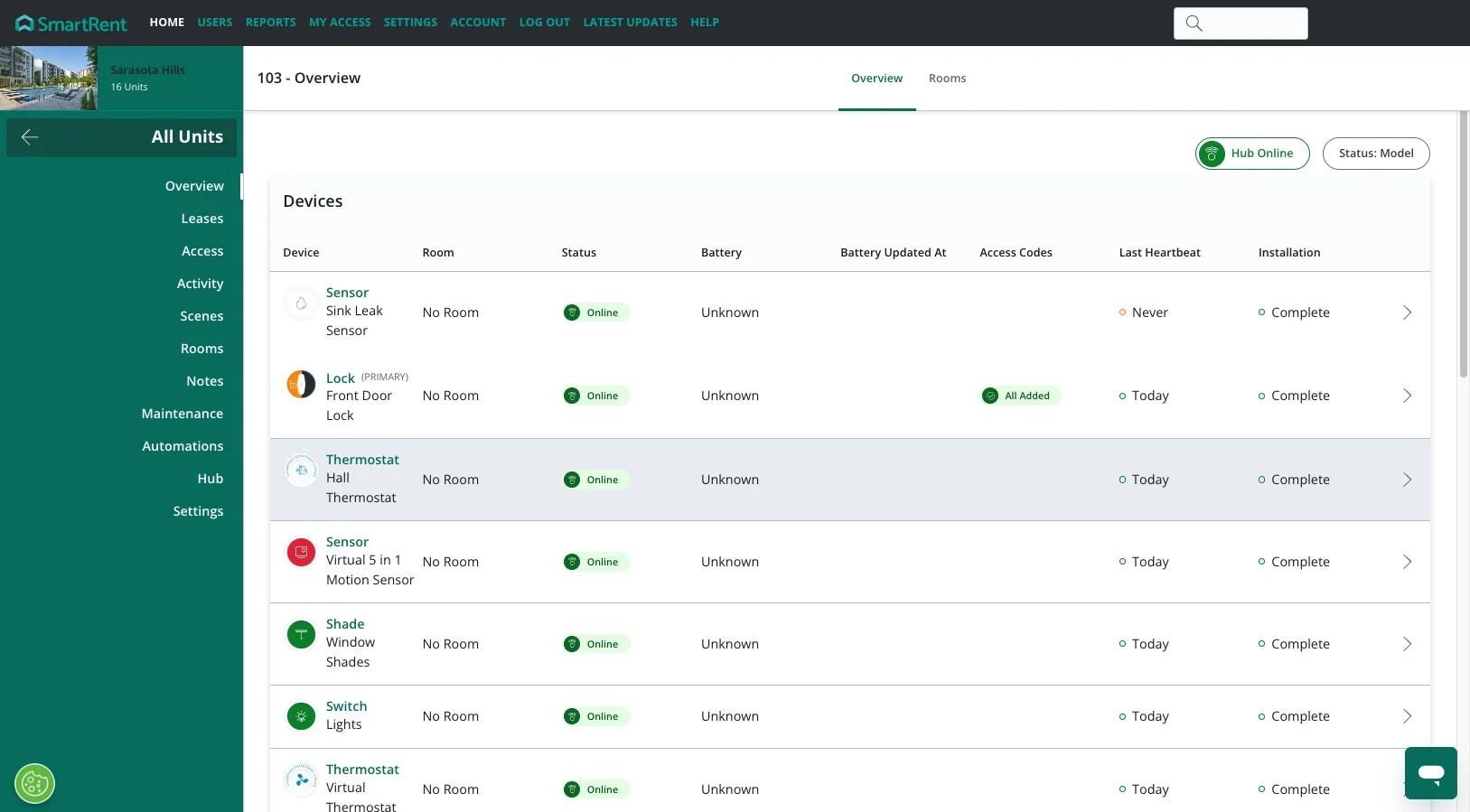
Task: Select Overview in the sidebar
Action: 194,186
